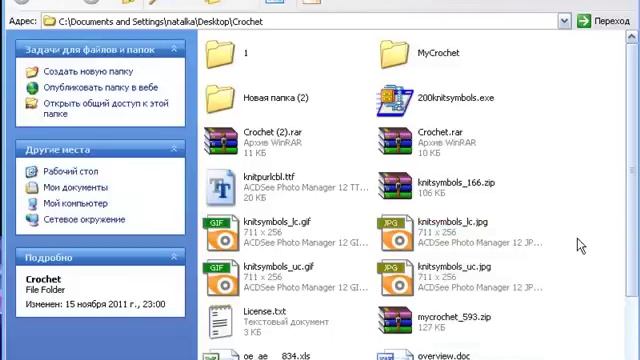The width and height of the screenshot is (640, 360).
Task: Select the file name overview.doc
Action: tap(444, 356)
